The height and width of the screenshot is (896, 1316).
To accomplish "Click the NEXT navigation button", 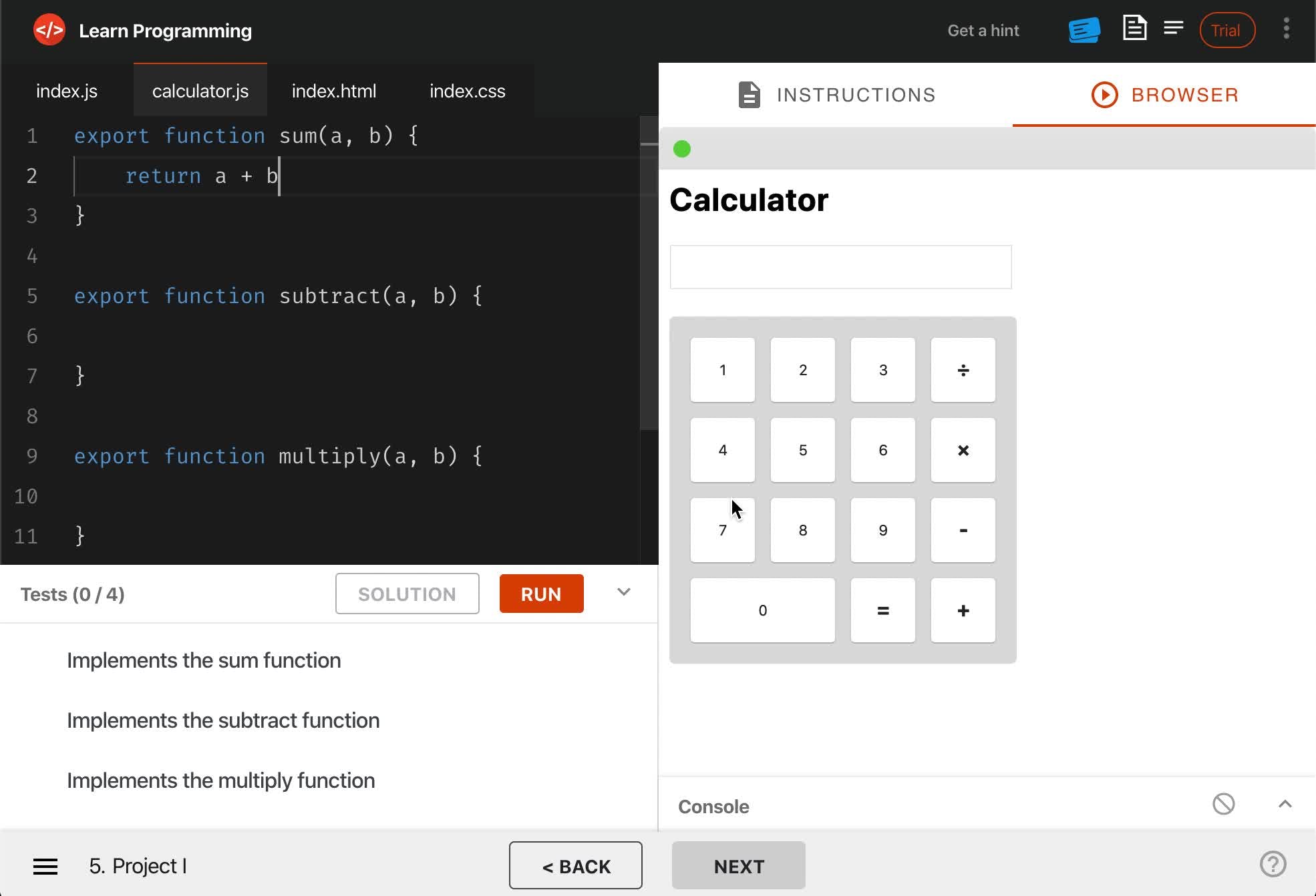I will (739, 865).
